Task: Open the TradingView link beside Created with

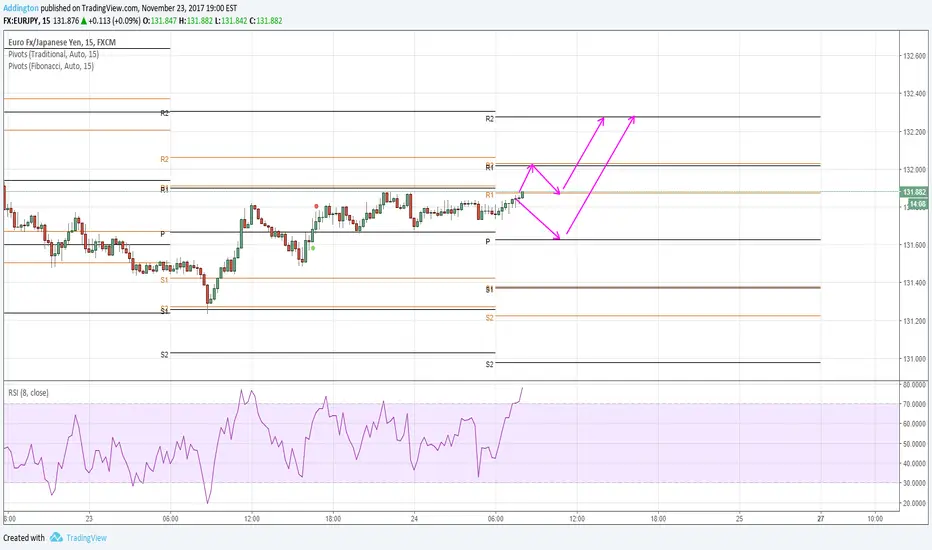Action: click(x=86, y=538)
